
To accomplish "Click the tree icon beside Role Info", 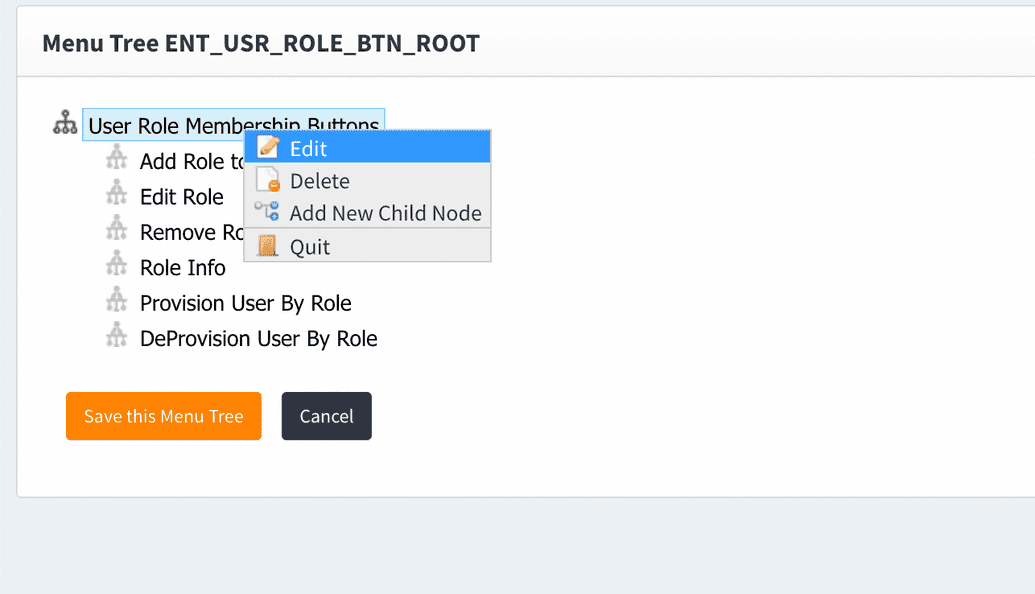I will (x=117, y=264).
